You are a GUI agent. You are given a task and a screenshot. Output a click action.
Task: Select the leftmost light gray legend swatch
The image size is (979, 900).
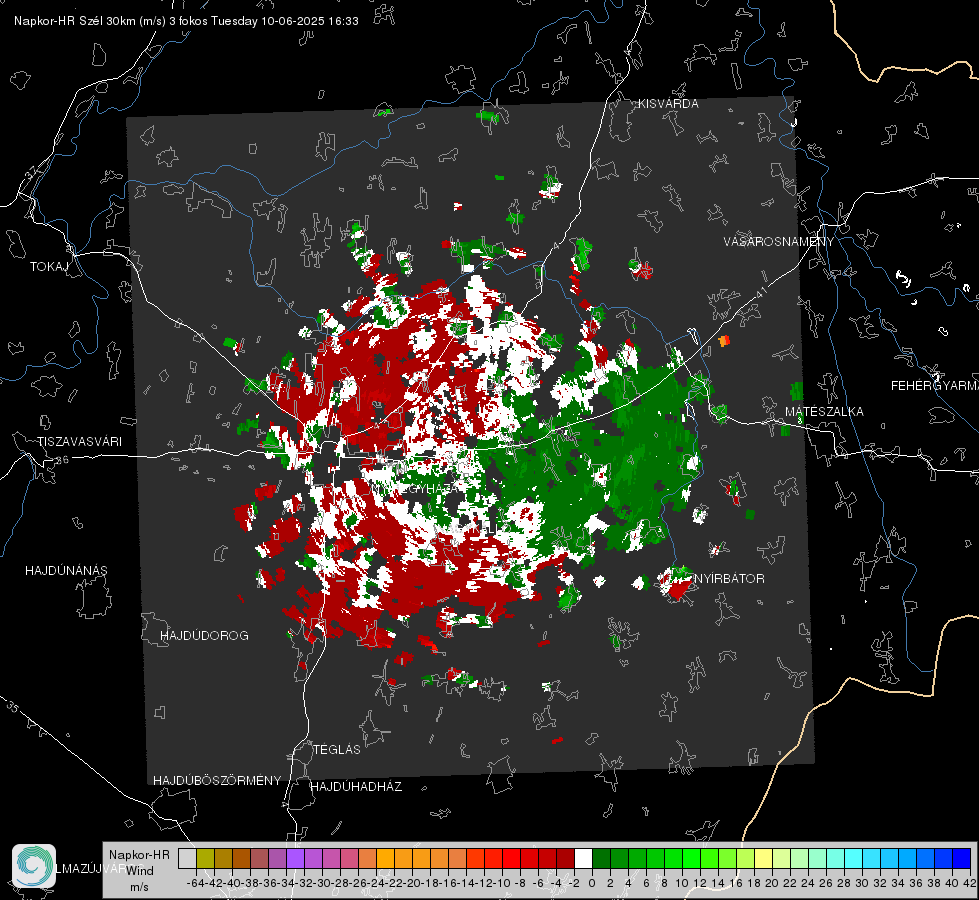[x=187, y=859]
